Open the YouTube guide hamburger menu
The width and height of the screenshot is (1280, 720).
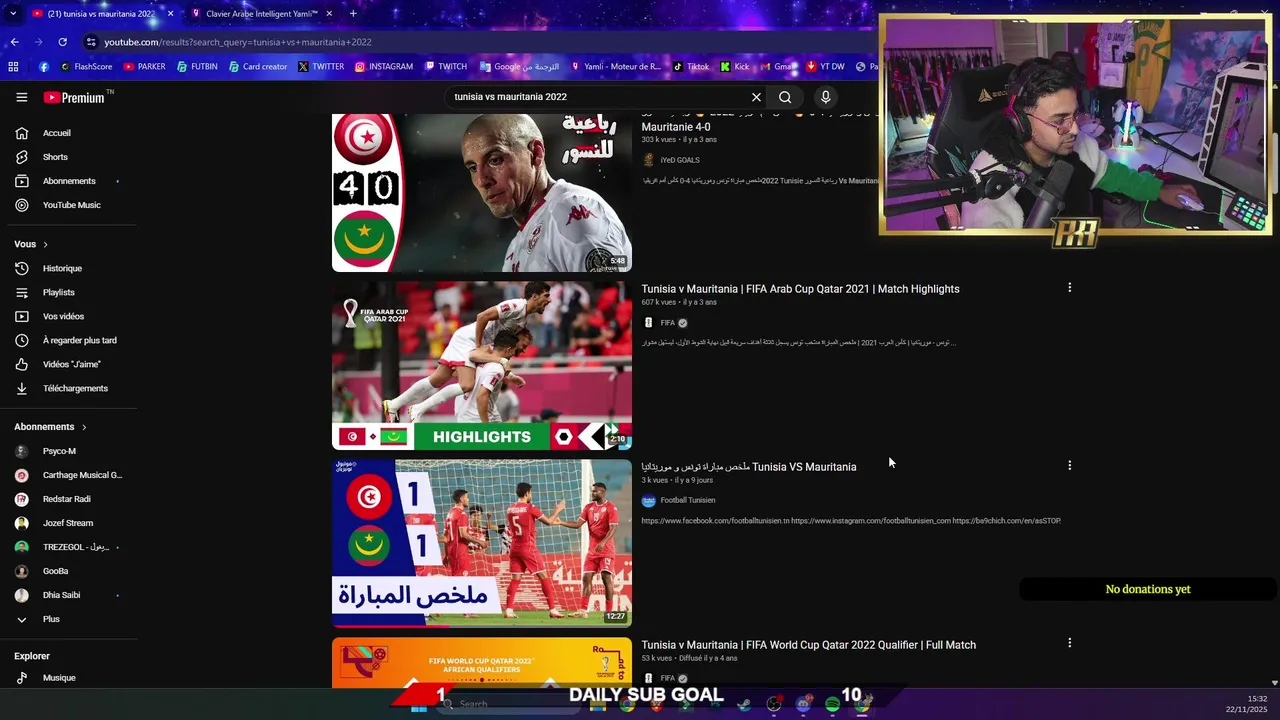21,97
